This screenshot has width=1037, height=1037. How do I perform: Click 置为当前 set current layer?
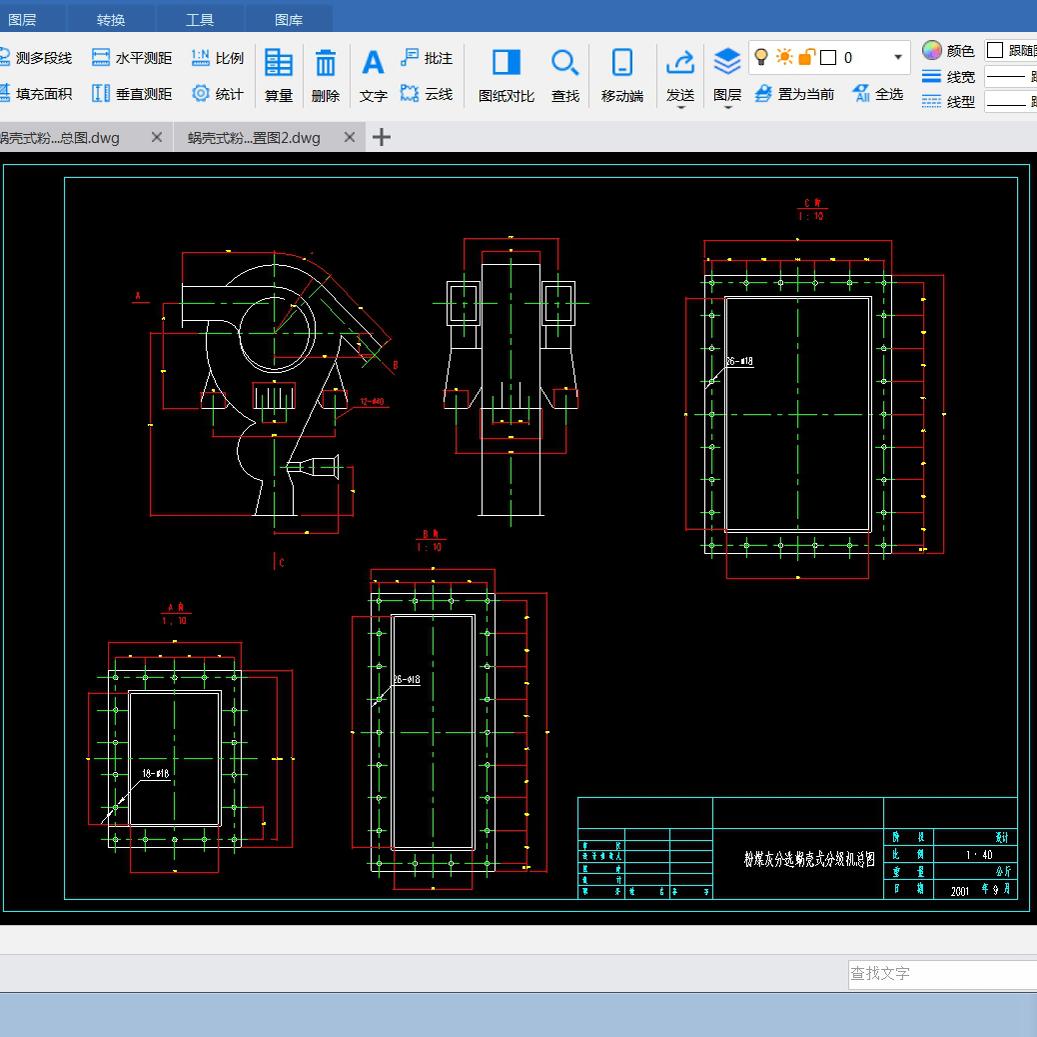point(794,94)
